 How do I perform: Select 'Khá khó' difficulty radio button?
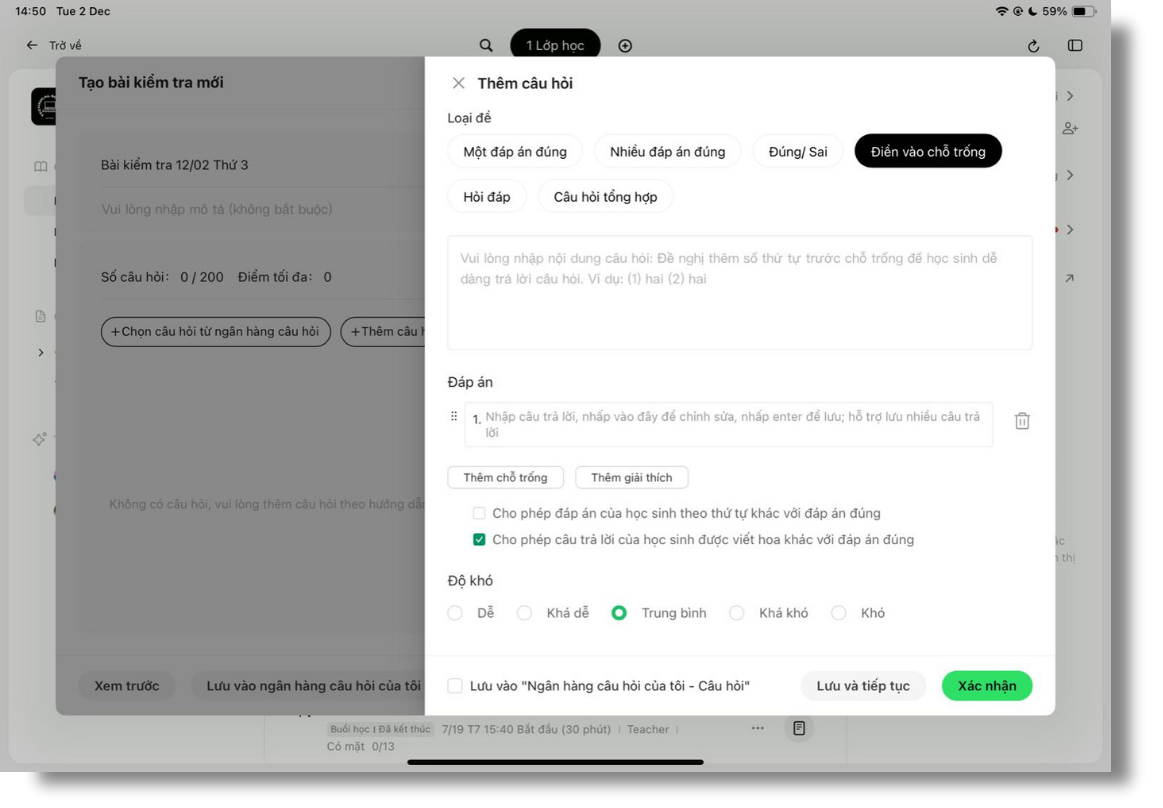(737, 614)
